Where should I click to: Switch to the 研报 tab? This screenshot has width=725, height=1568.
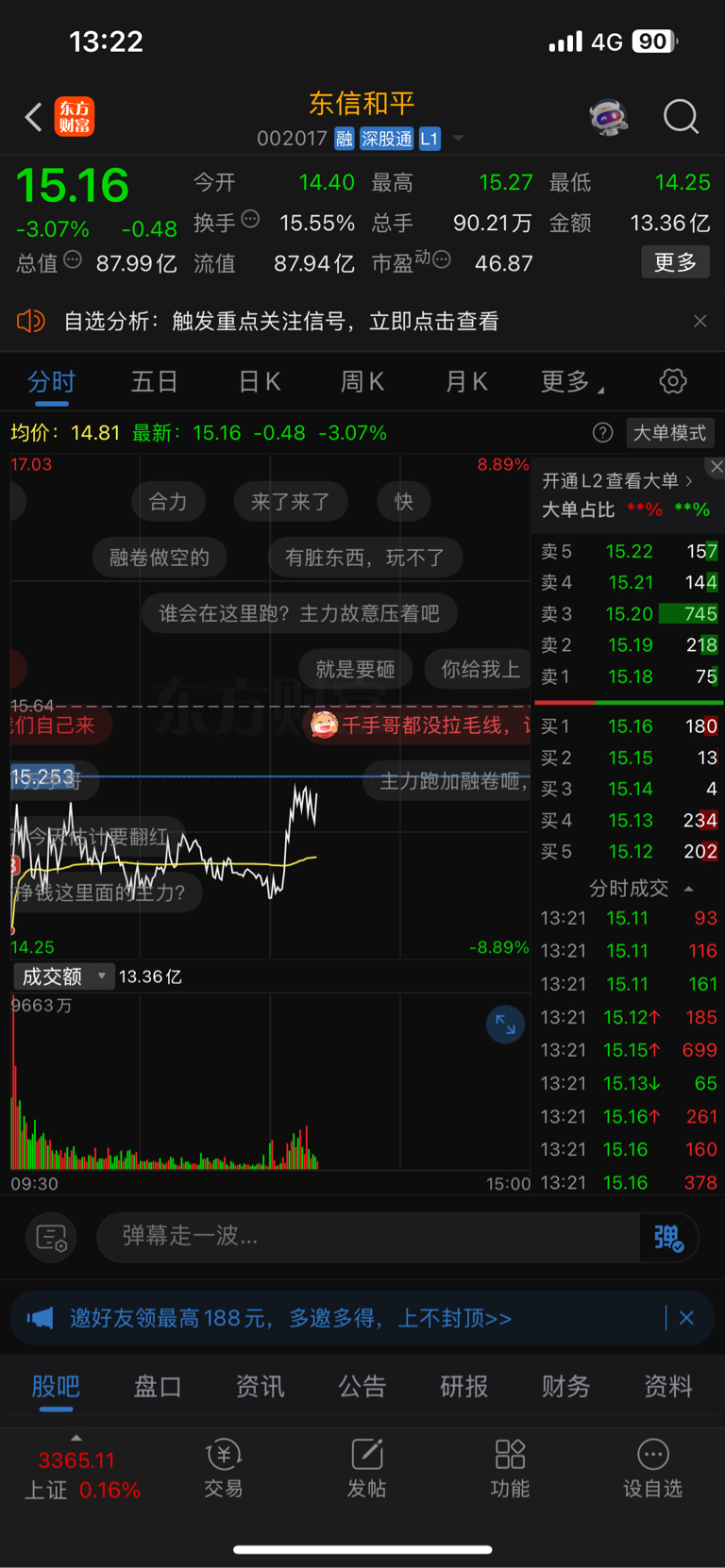[x=464, y=1387]
